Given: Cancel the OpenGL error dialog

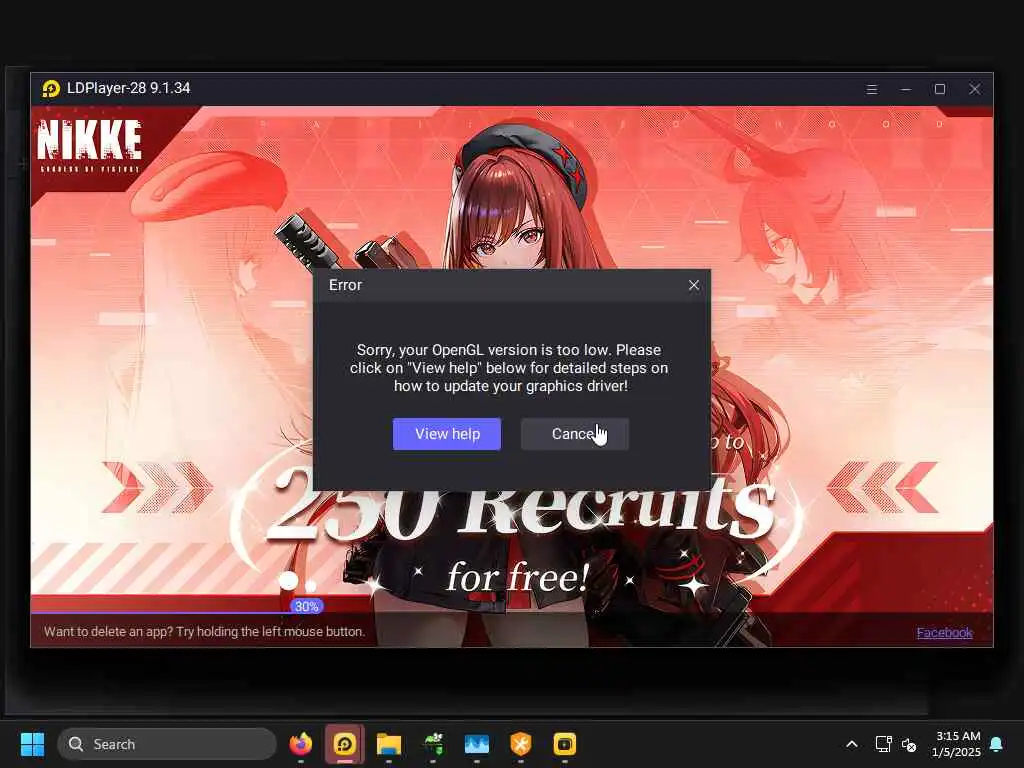Looking at the screenshot, I should 575,434.
